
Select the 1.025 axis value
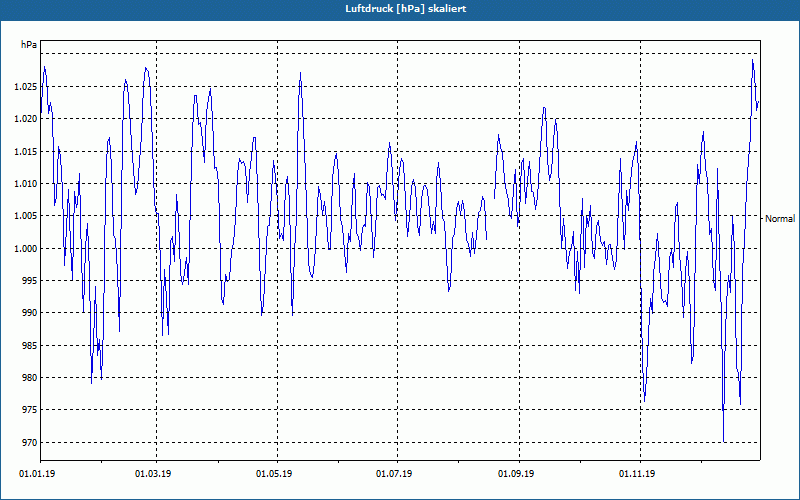coord(26,87)
